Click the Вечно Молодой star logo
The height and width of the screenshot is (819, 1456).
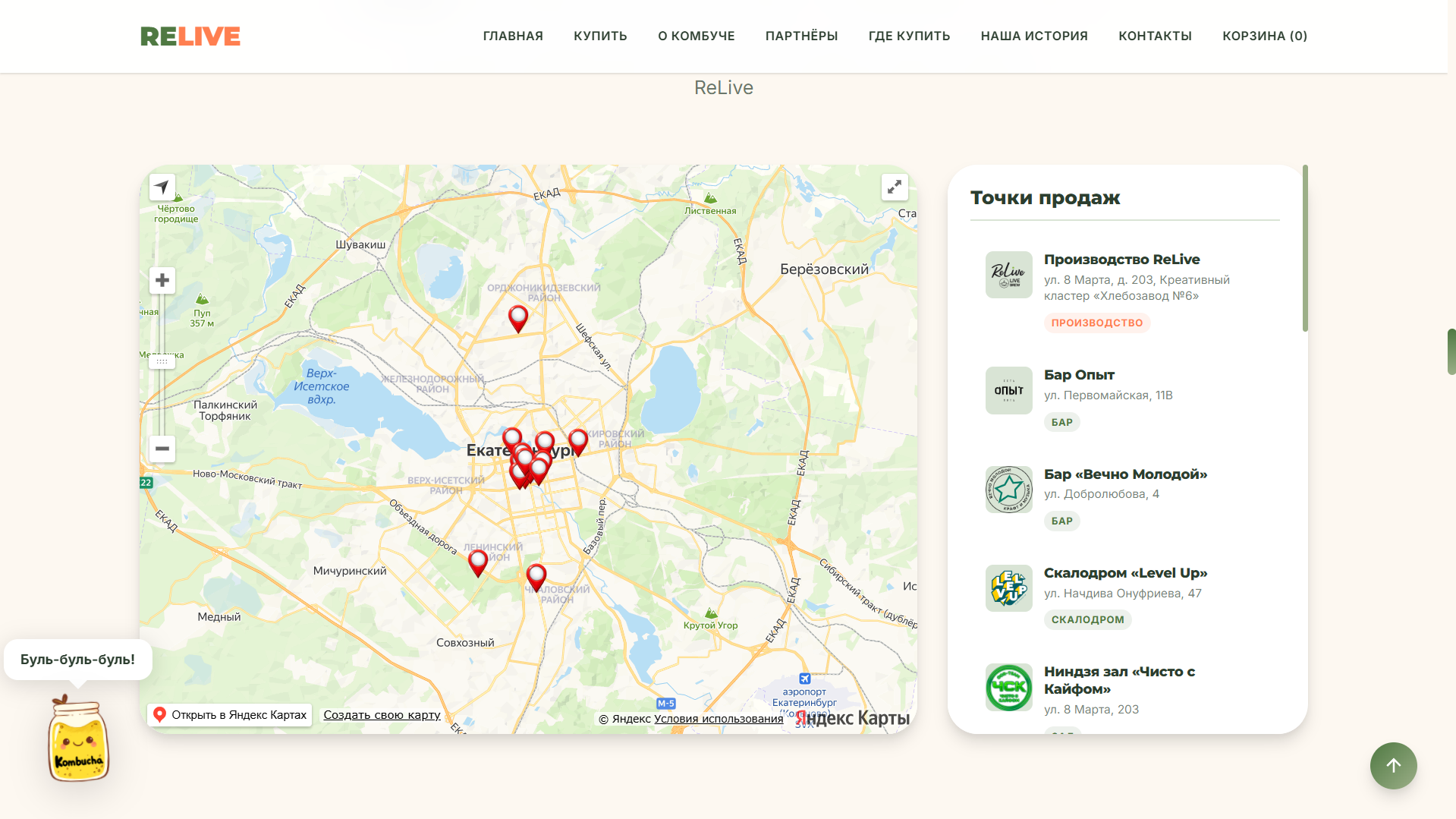click(x=1008, y=490)
